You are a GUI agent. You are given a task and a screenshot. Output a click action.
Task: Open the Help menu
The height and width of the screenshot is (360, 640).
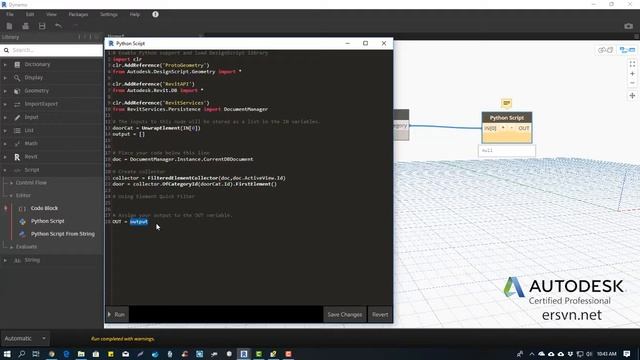click(x=135, y=14)
